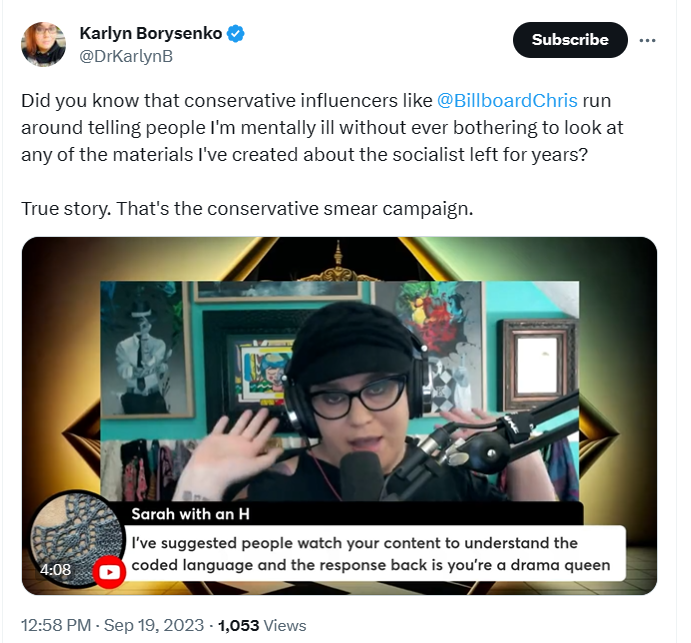Image resolution: width=691 pixels, height=643 pixels.
Task: Visit the @DrKarlynB handle link
Action: (x=126, y=56)
